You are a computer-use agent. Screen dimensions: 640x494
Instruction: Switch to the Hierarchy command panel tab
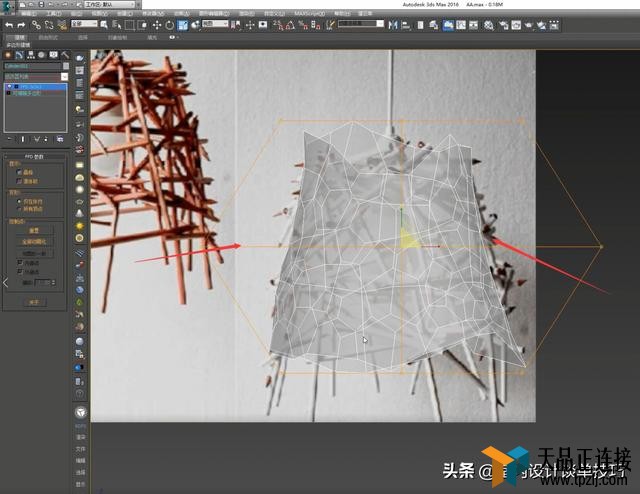coord(31,55)
